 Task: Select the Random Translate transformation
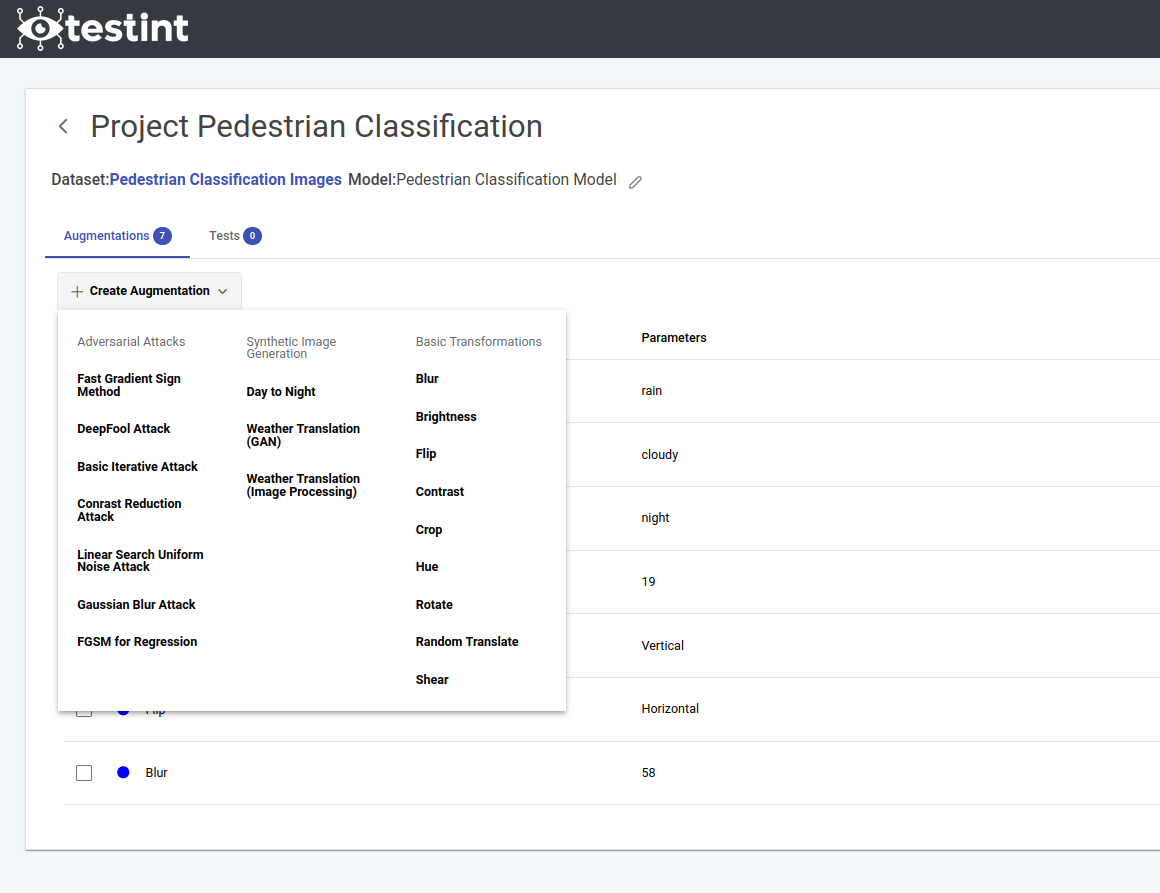(467, 642)
